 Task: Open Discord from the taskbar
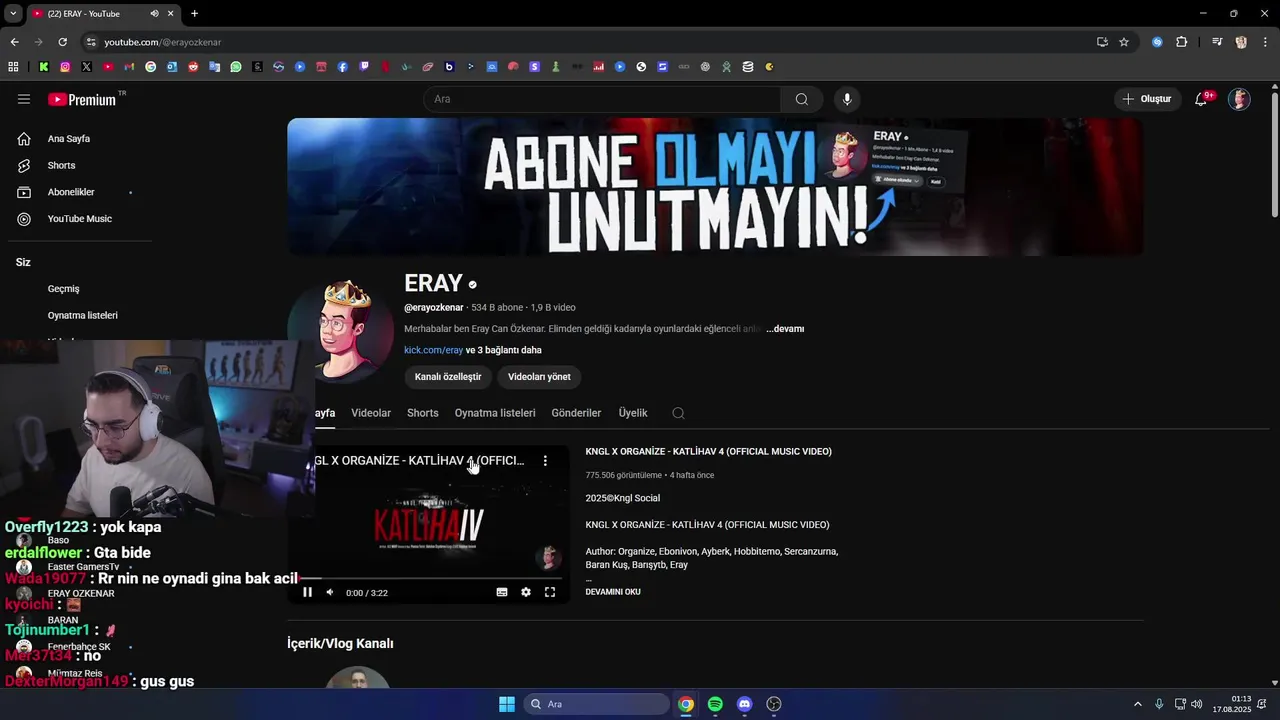click(744, 704)
